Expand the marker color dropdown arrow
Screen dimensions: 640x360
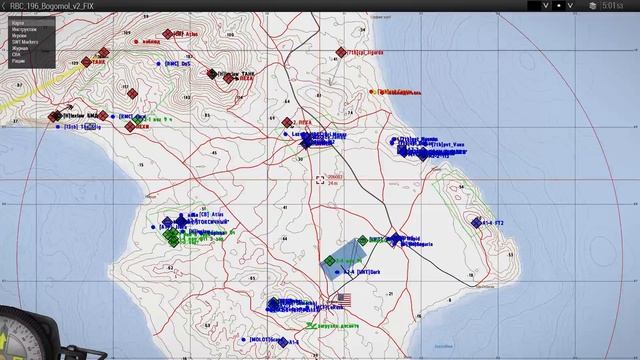point(546,6)
